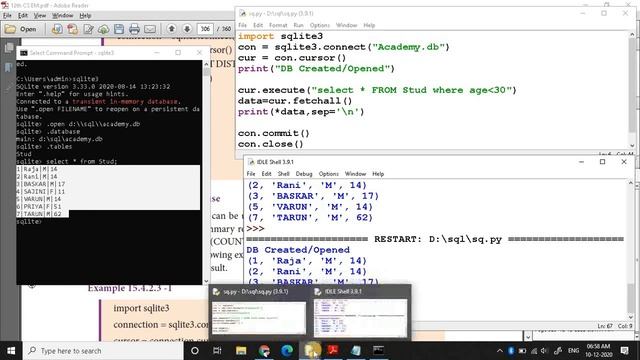
Task: Open Google Chrome from the taskbar
Action: 264,351
